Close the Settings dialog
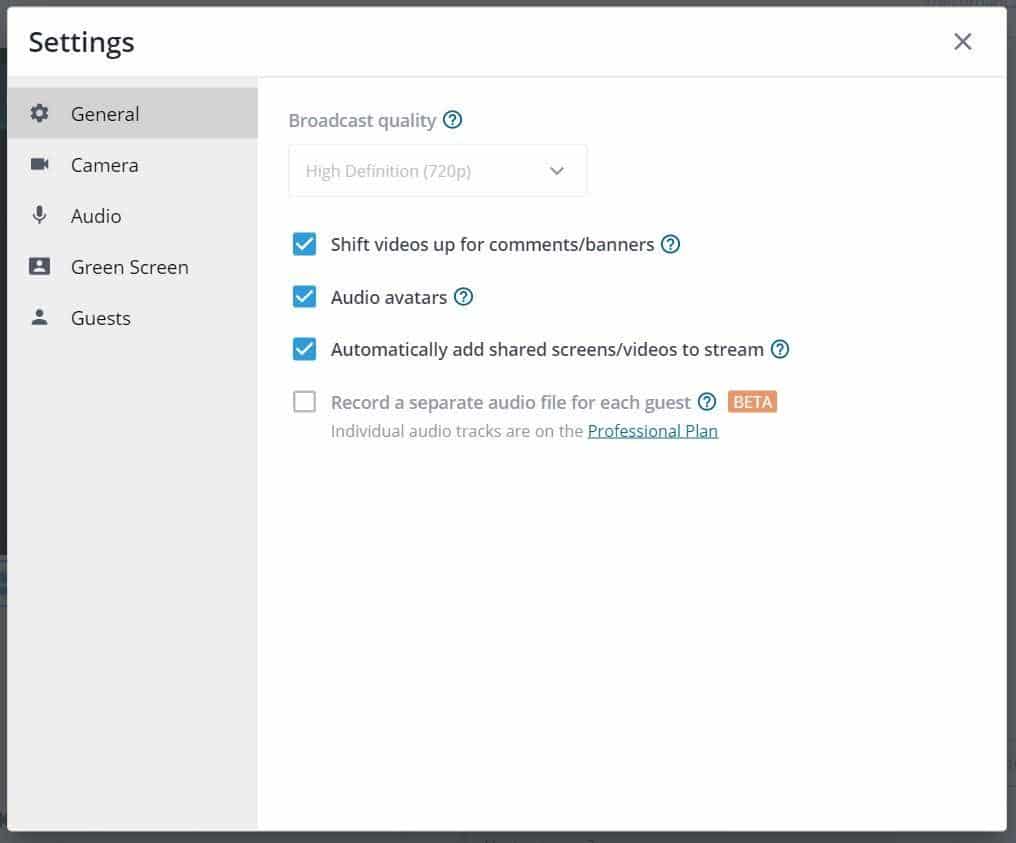This screenshot has height=843, width=1016. click(962, 41)
